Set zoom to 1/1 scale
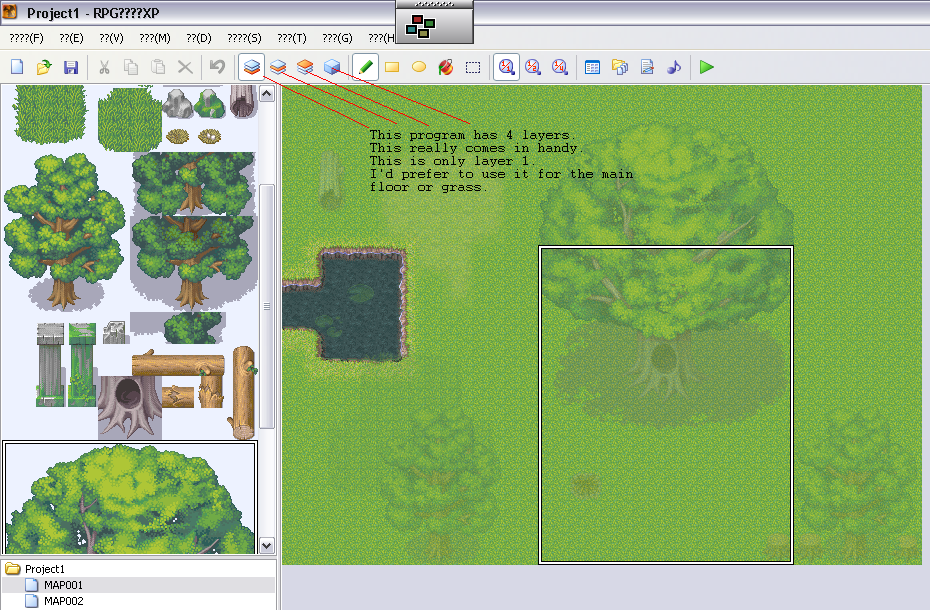This screenshot has width=930, height=610. coord(506,67)
